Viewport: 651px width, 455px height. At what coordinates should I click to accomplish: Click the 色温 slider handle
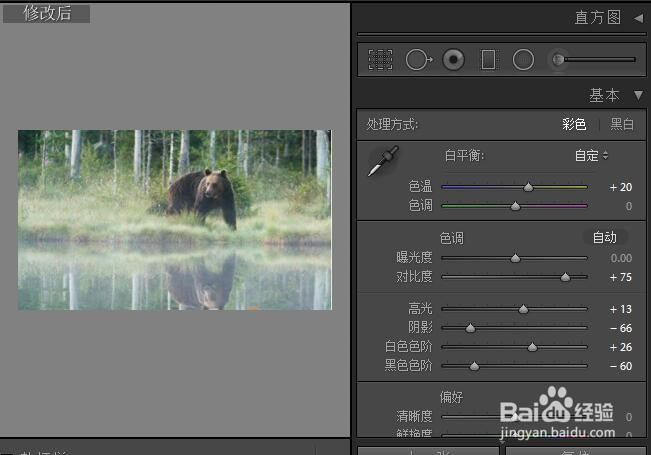tap(528, 187)
